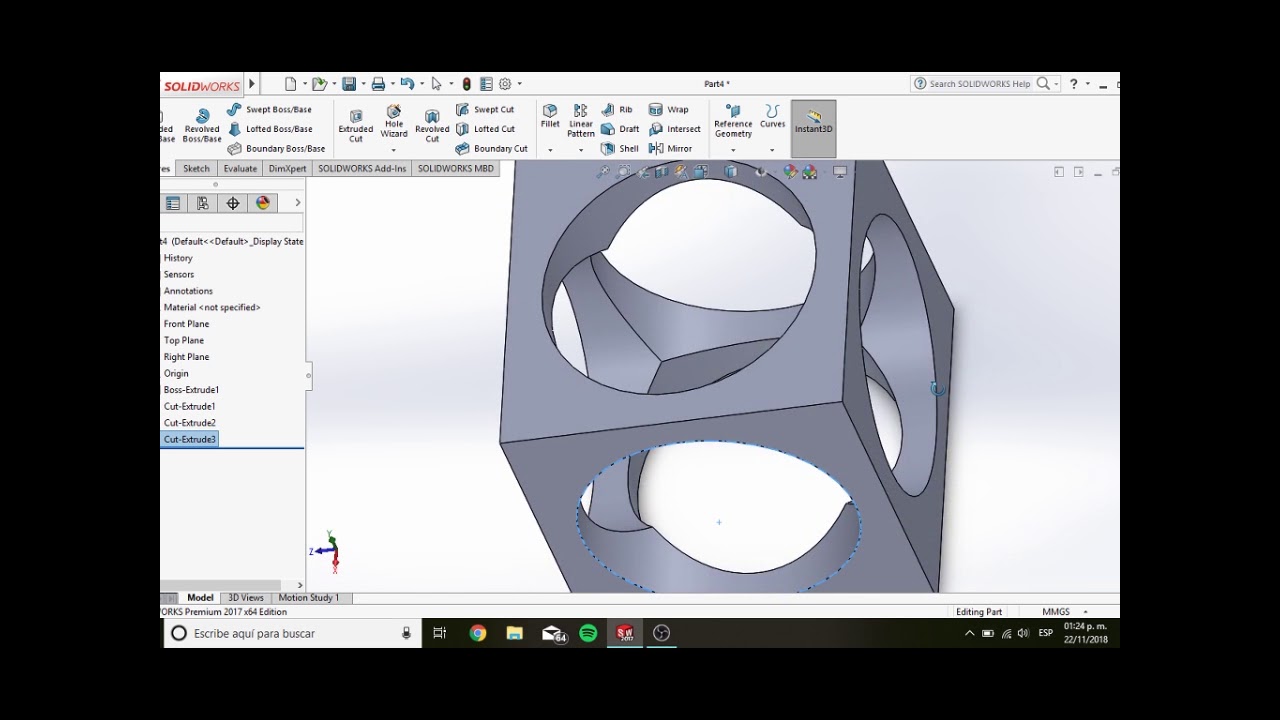Open the Curves tool
1280x720 pixels.
pyautogui.click(x=772, y=116)
